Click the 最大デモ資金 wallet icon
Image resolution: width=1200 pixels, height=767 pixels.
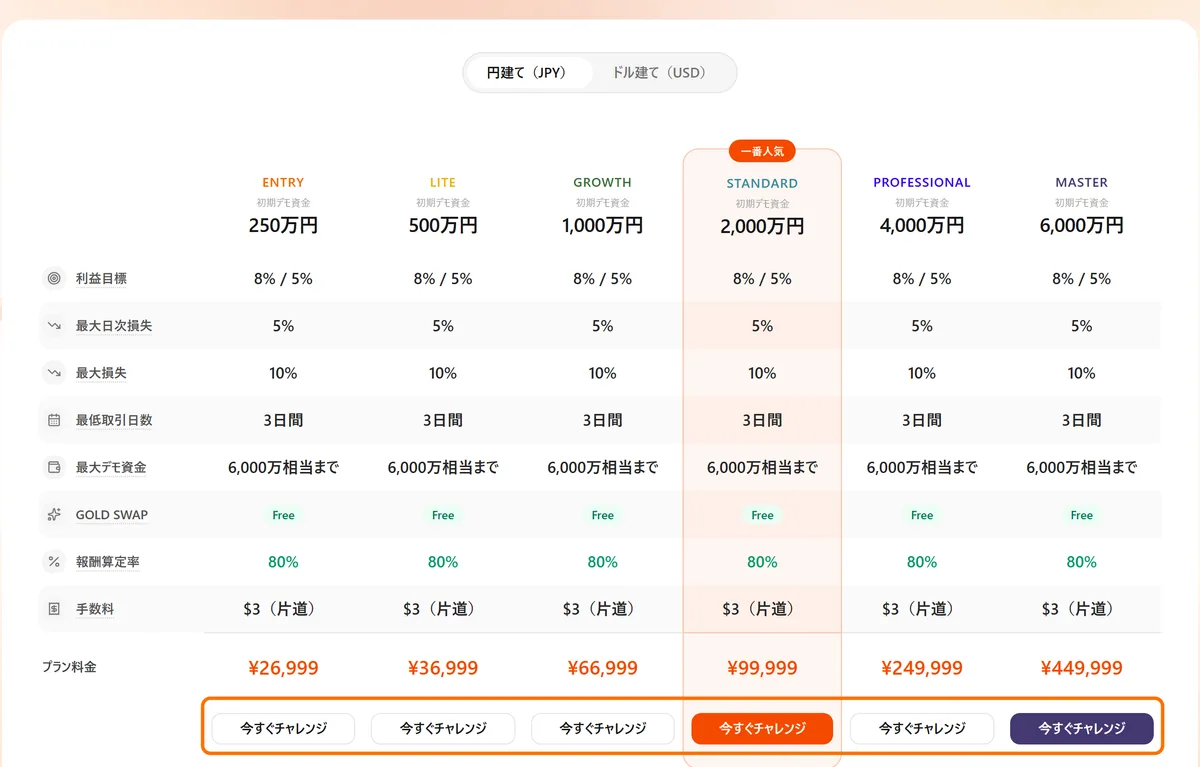54,467
